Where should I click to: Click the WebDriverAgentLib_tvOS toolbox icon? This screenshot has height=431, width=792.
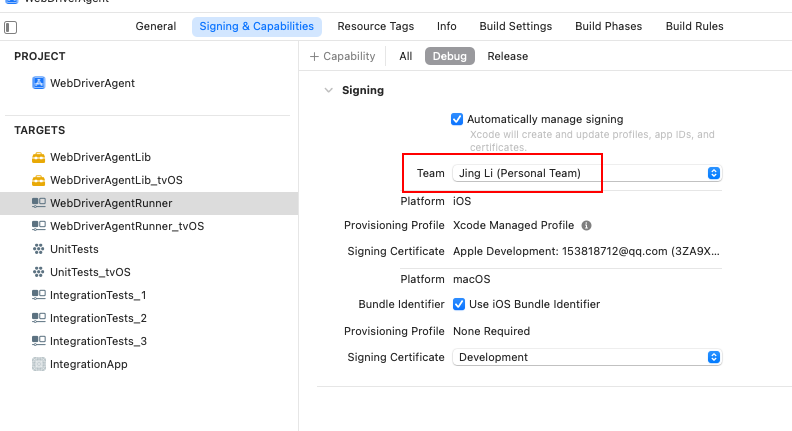[x=38, y=180]
